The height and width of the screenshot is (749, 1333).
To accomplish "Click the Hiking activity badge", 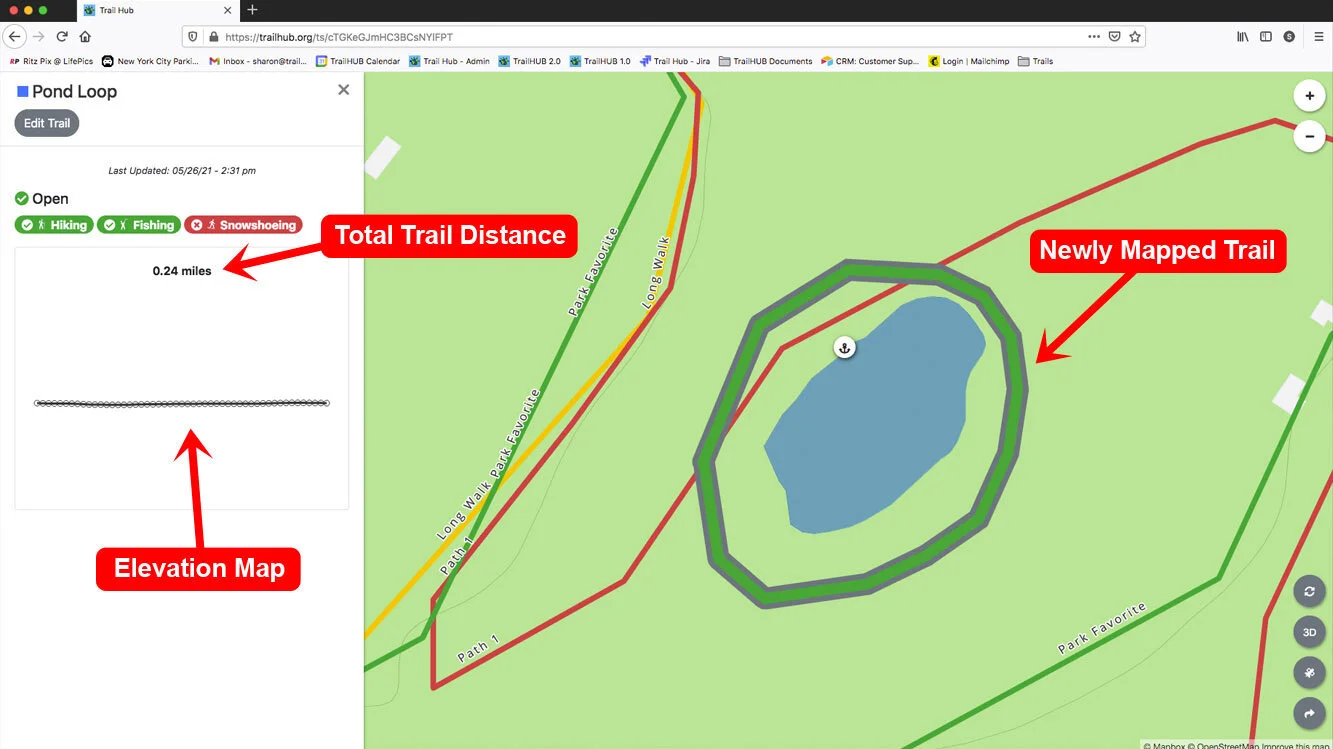I will click(x=54, y=225).
